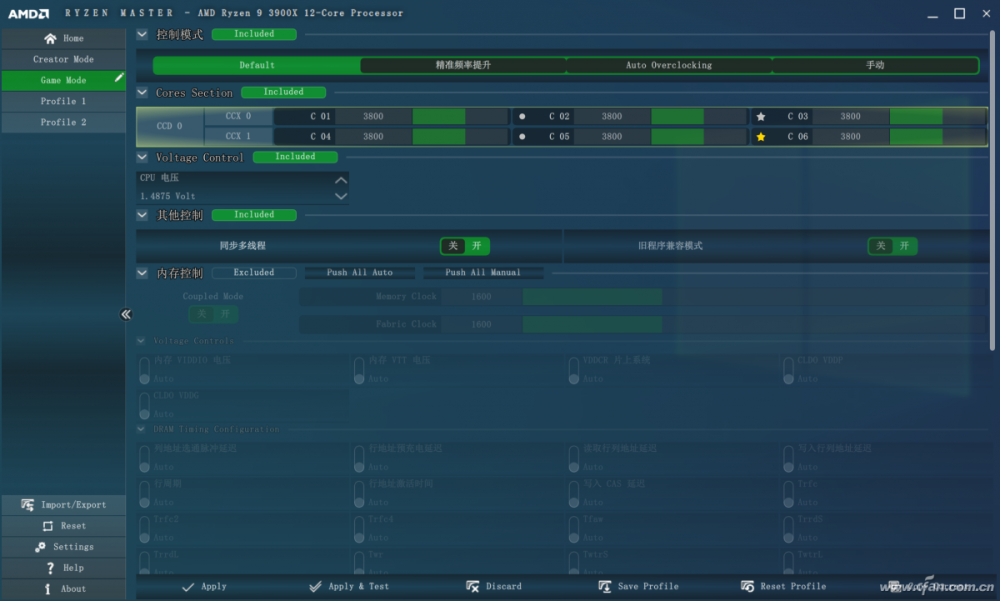Click the C 03 frequency value 3800
The width and height of the screenshot is (1000, 601).
851,117
